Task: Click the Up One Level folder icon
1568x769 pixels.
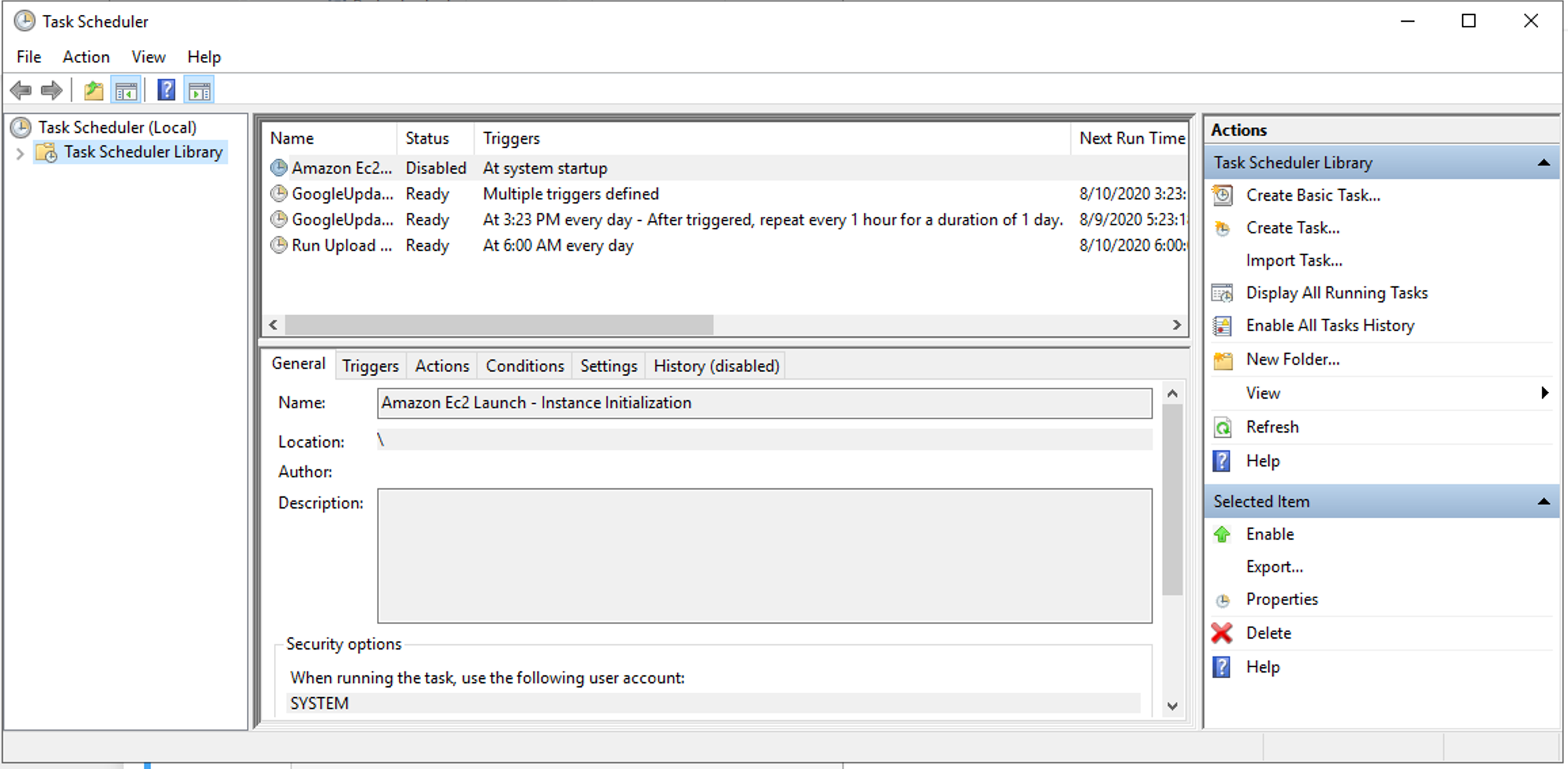Action: point(94,90)
